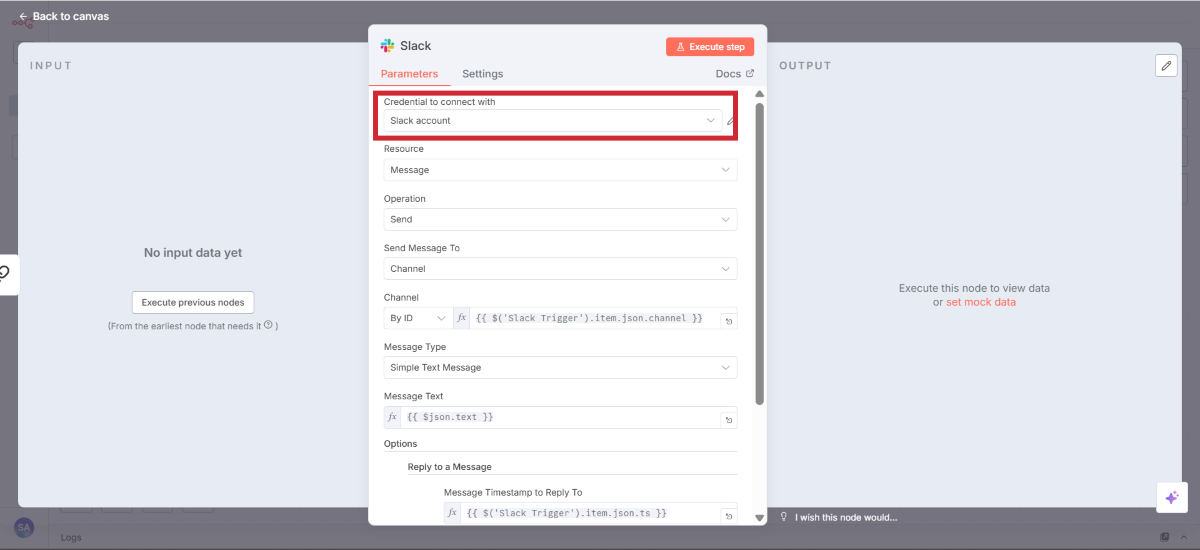Click the edit pencil icon in Output panel
Viewport: 1200px width, 550px height.
pos(1166,65)
